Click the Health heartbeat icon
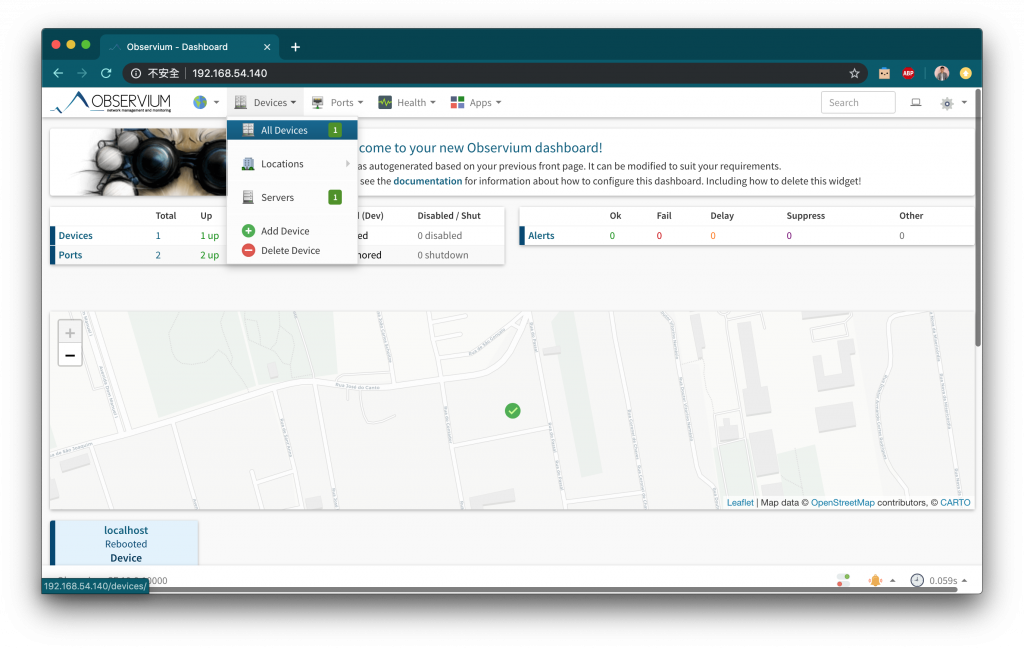This screenshot has width=1024, height=649. click(385, 103)
